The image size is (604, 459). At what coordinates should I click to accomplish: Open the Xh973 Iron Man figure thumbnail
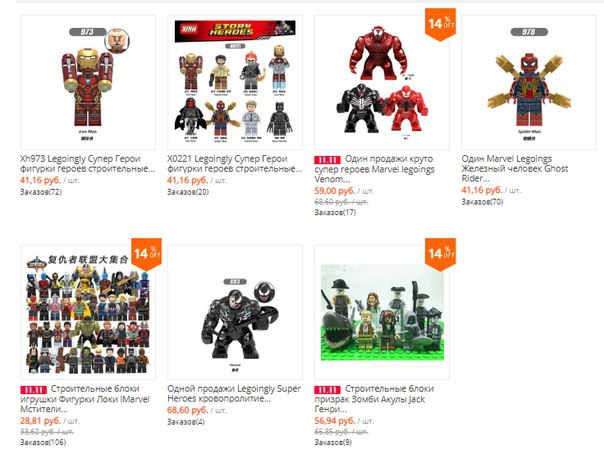(88, 82)
